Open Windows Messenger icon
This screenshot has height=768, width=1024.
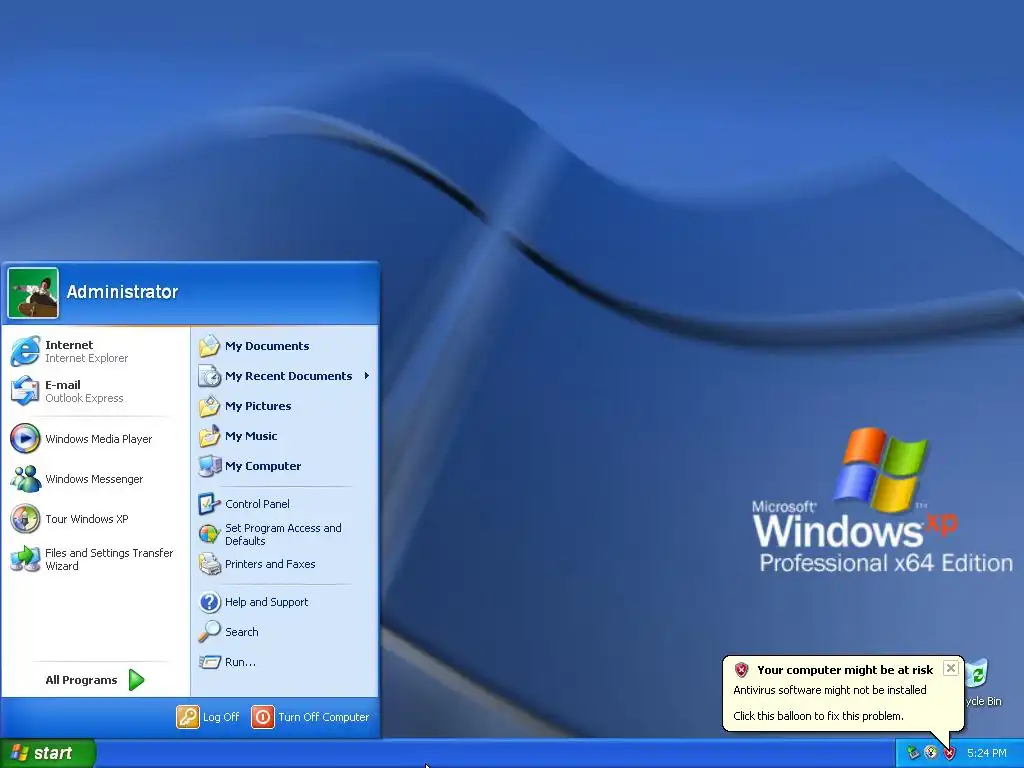[25, 479]
